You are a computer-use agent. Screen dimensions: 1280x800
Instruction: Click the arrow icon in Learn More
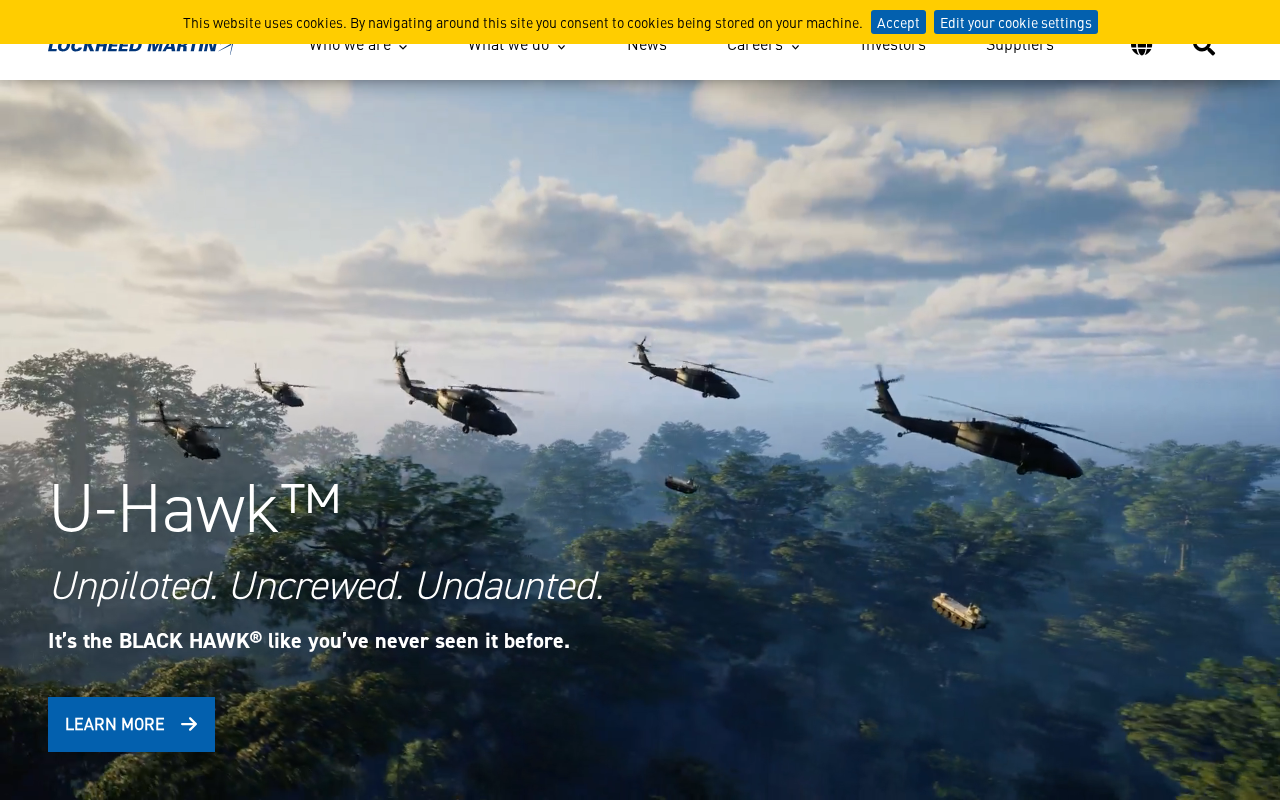pyautogui.click(x=189, y=724)
